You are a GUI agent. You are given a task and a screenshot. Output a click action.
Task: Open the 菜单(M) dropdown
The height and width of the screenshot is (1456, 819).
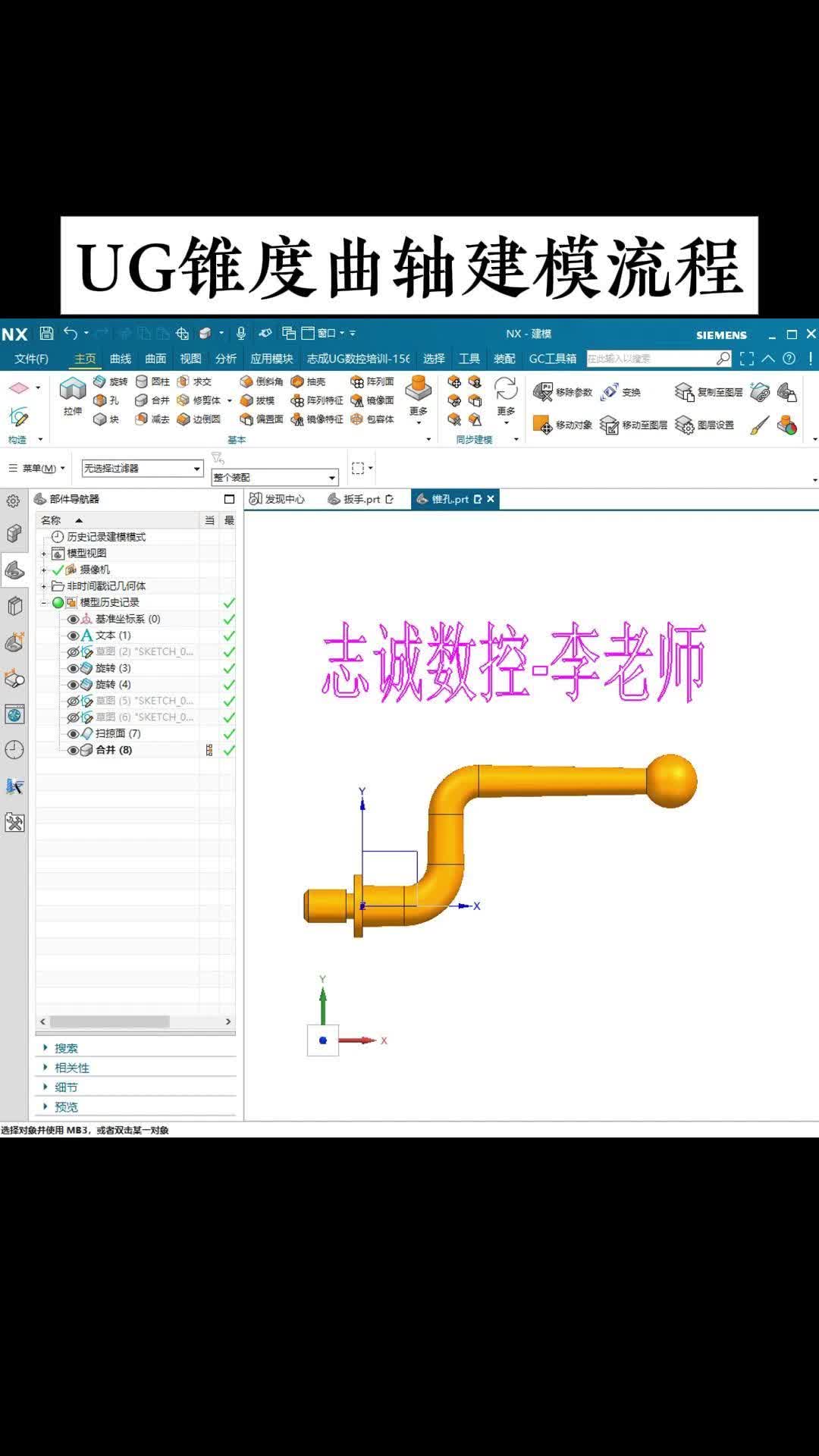(38, 468)
